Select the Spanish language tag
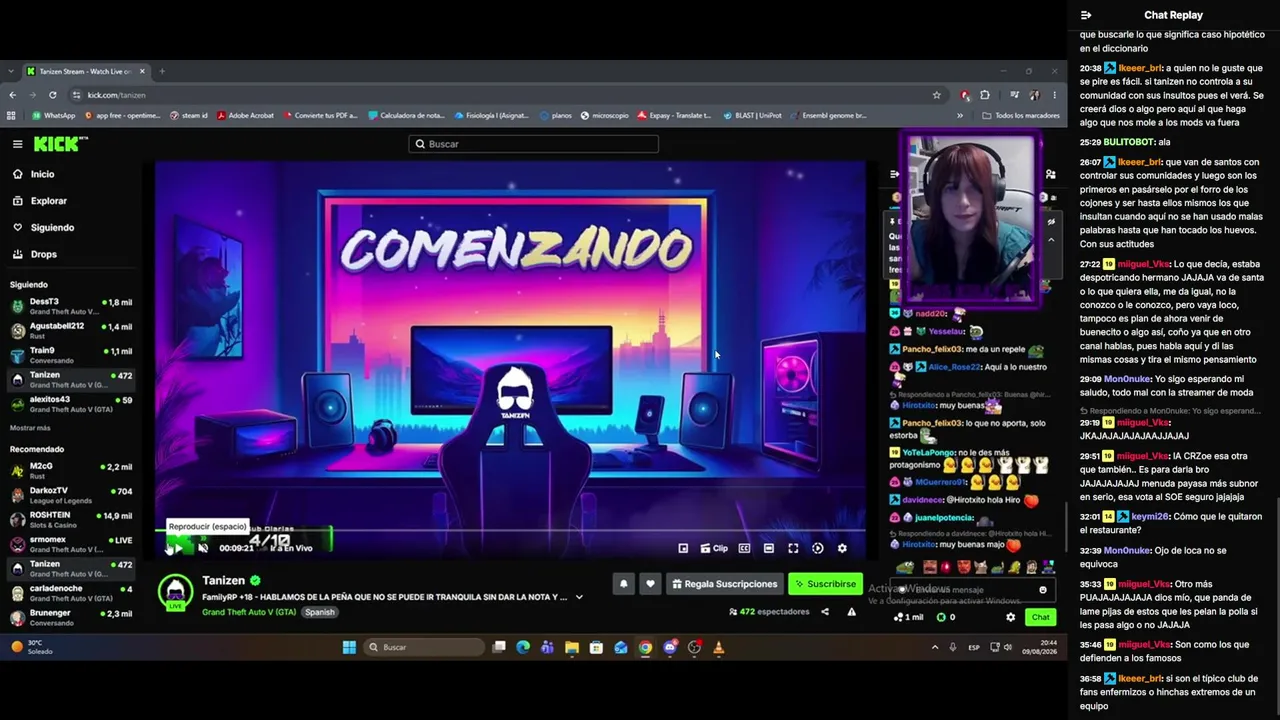The height and width of the screenshot is (720, 1280). (320, 612)
